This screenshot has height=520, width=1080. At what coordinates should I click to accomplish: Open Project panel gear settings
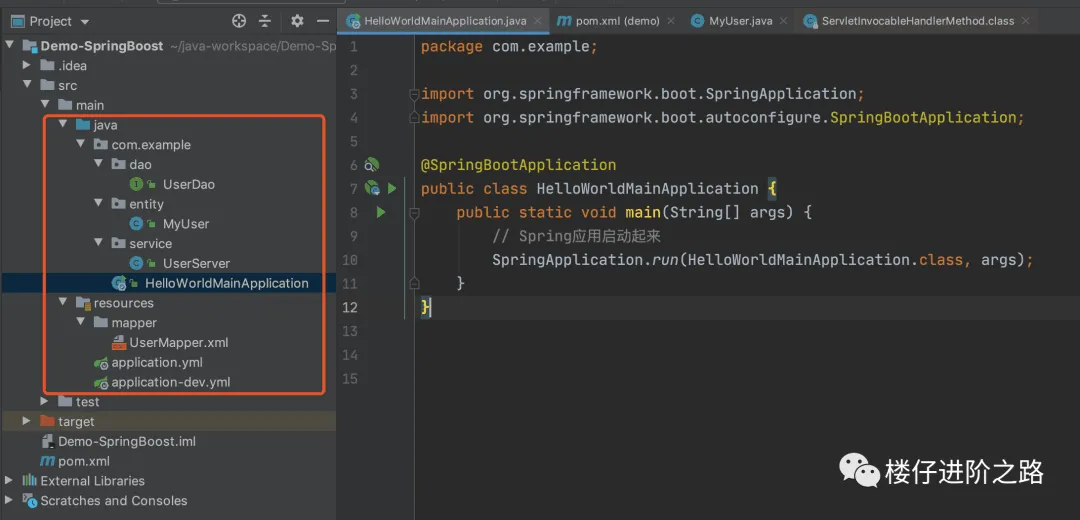tap(297, 21)
